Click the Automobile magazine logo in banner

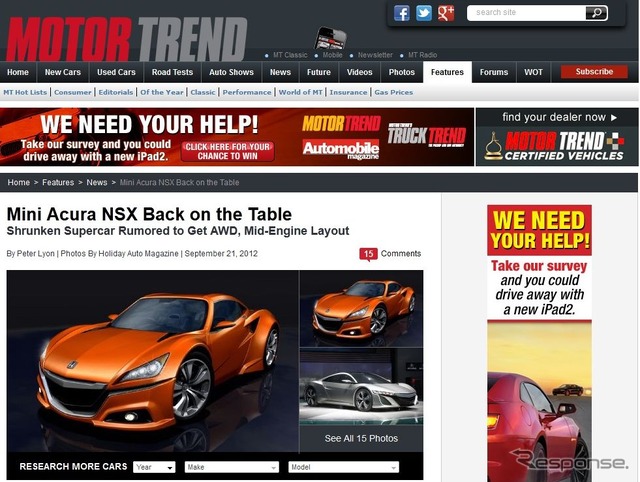coord(341,149)
